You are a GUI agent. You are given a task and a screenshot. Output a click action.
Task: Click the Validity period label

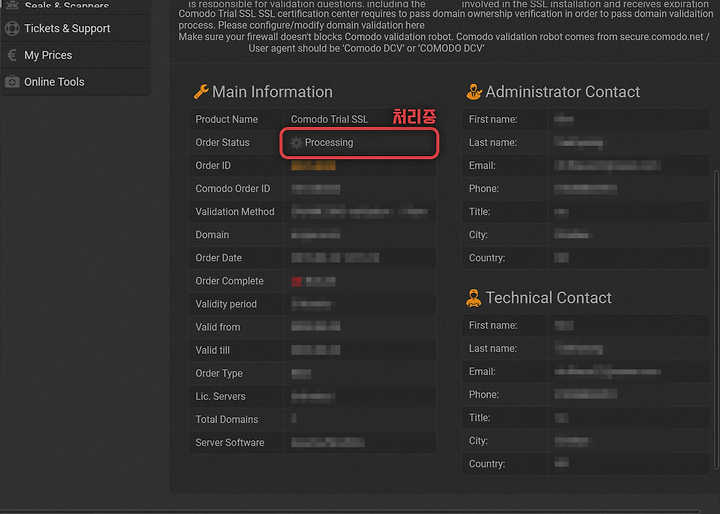(x=226, y=304)
